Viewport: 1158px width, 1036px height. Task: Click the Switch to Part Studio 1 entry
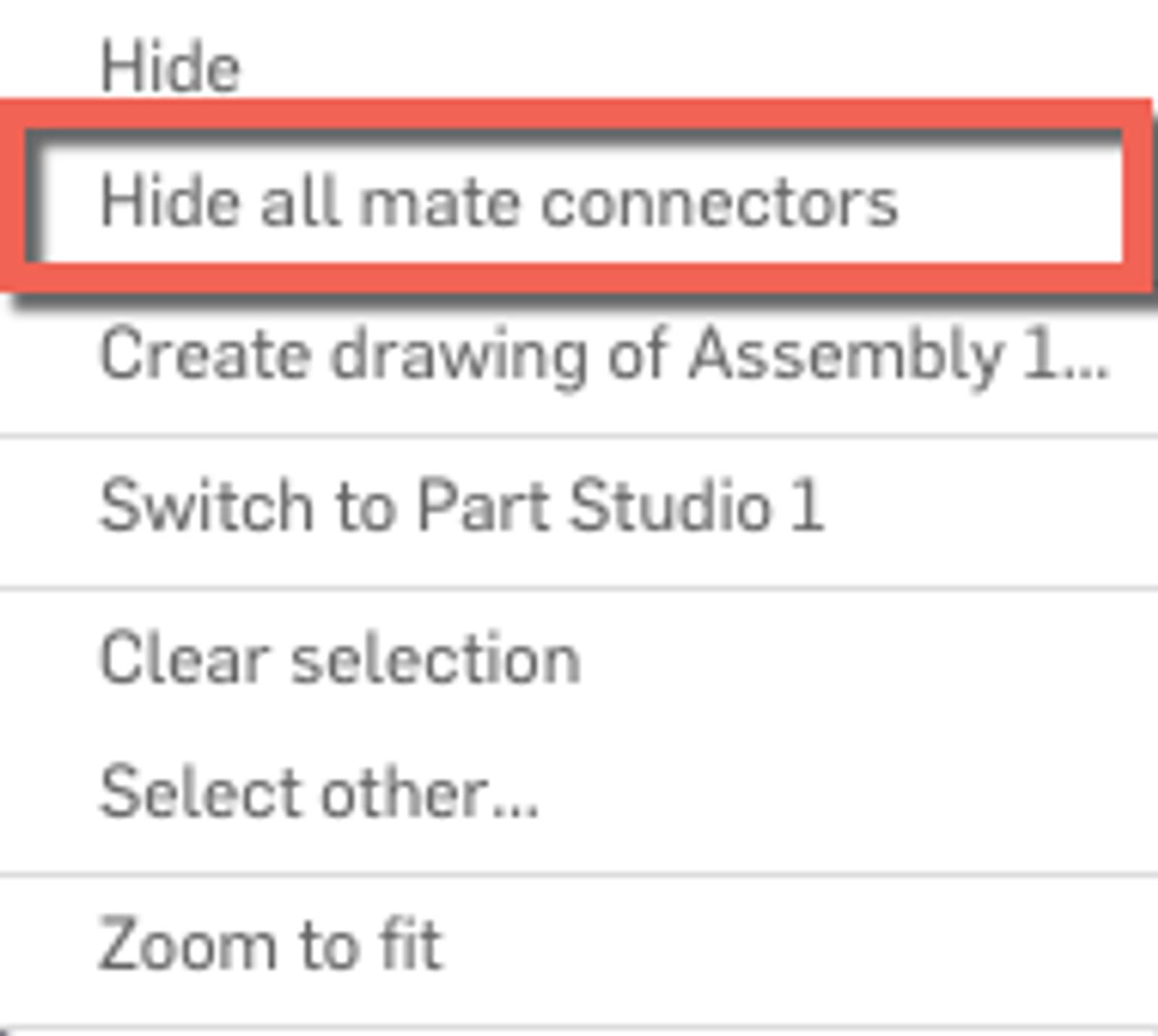pos(462,506)
